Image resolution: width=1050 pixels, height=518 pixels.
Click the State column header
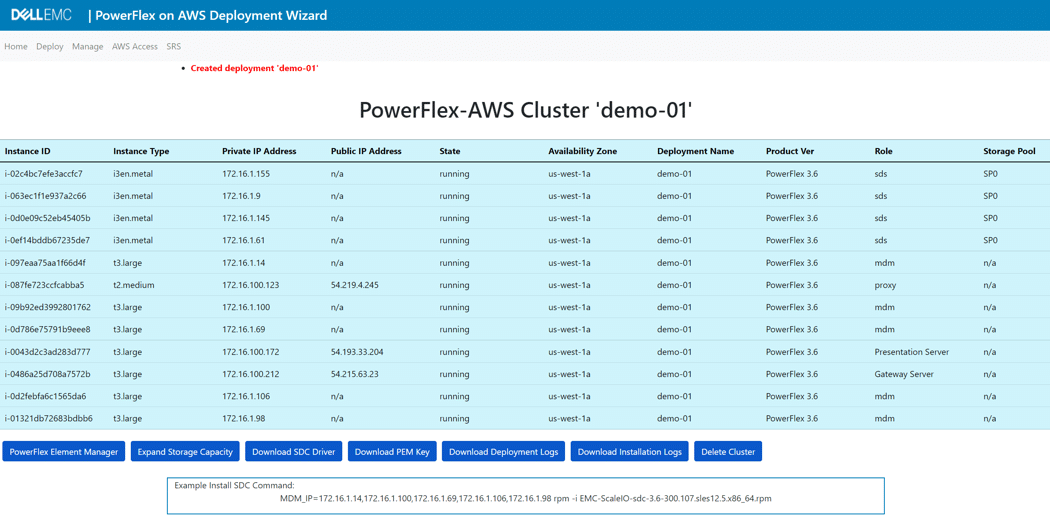[450, 151]
